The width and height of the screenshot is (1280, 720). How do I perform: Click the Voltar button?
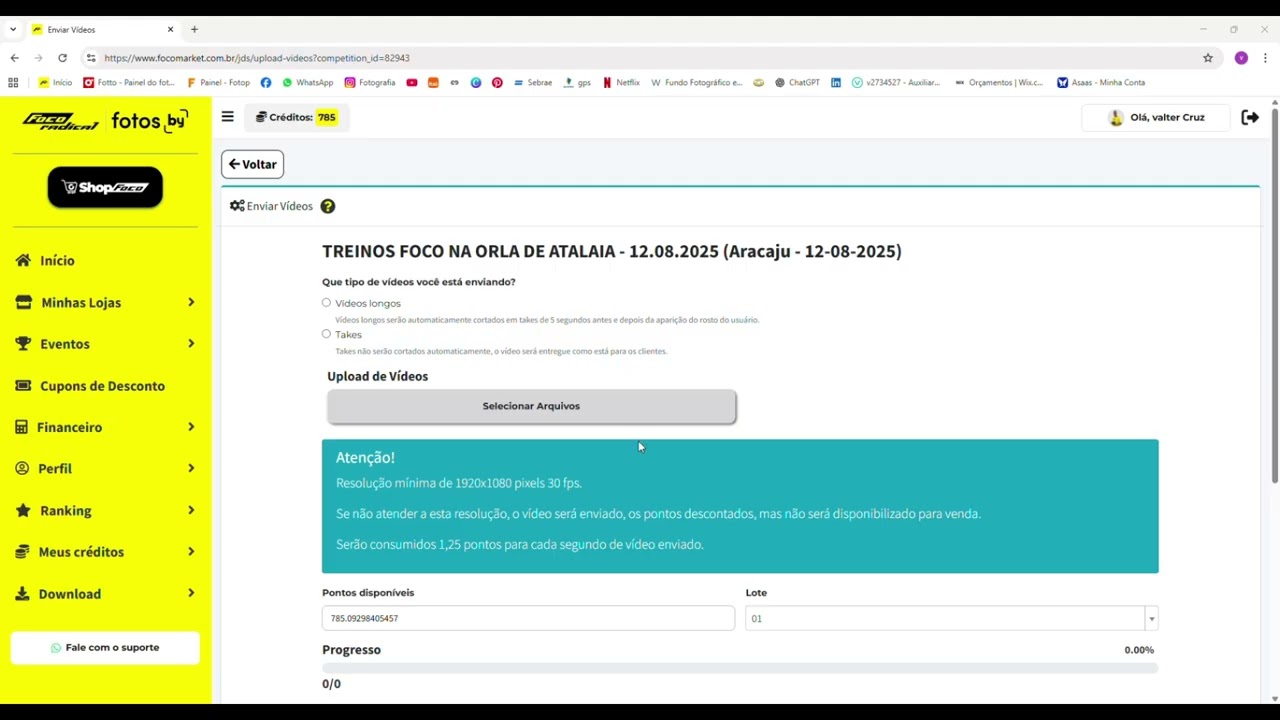click(252, 164)
